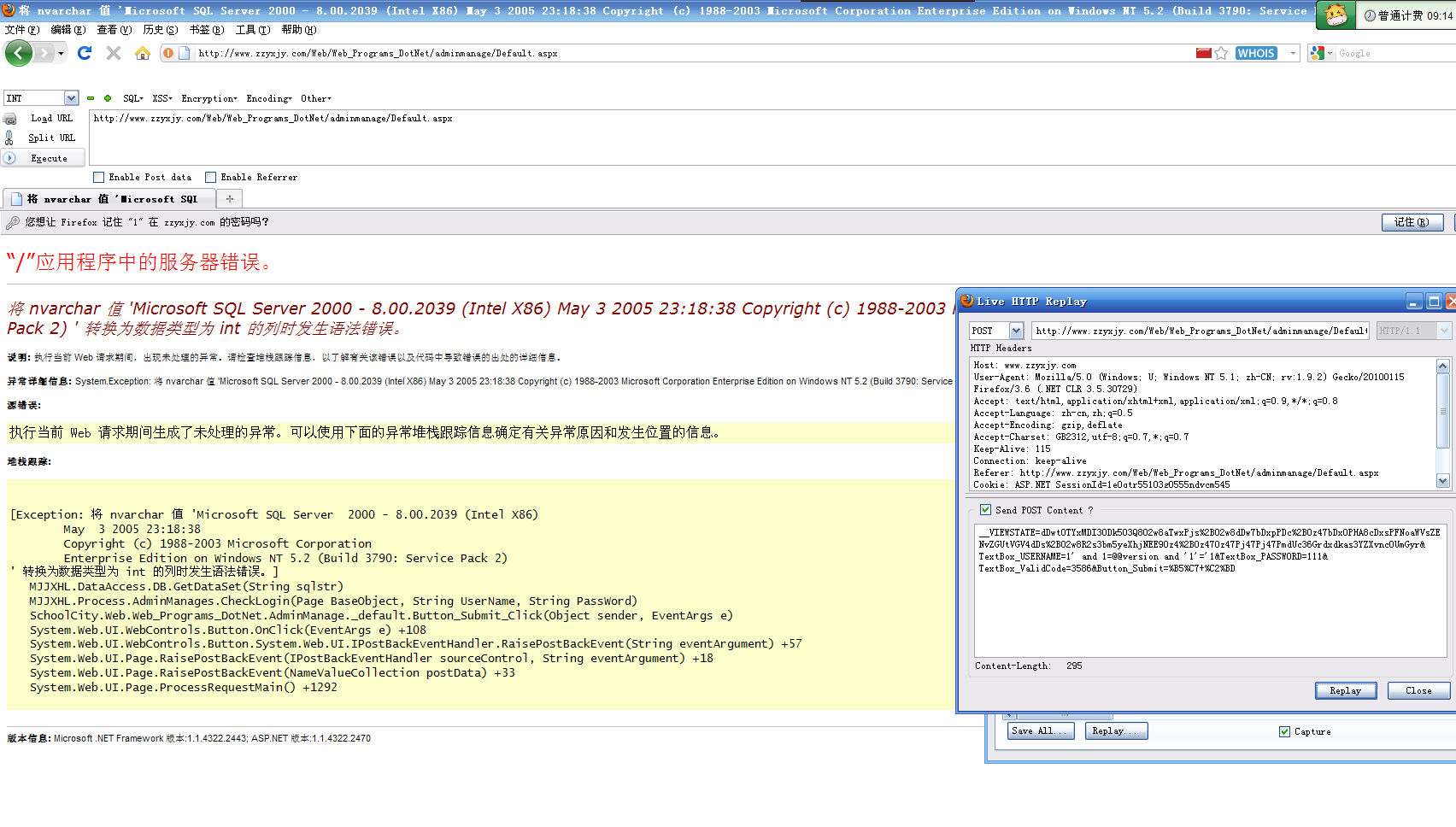The image size is (1456, 827).
Task: Click the Execute button in HackBar
Action: (x=44, y=158)
